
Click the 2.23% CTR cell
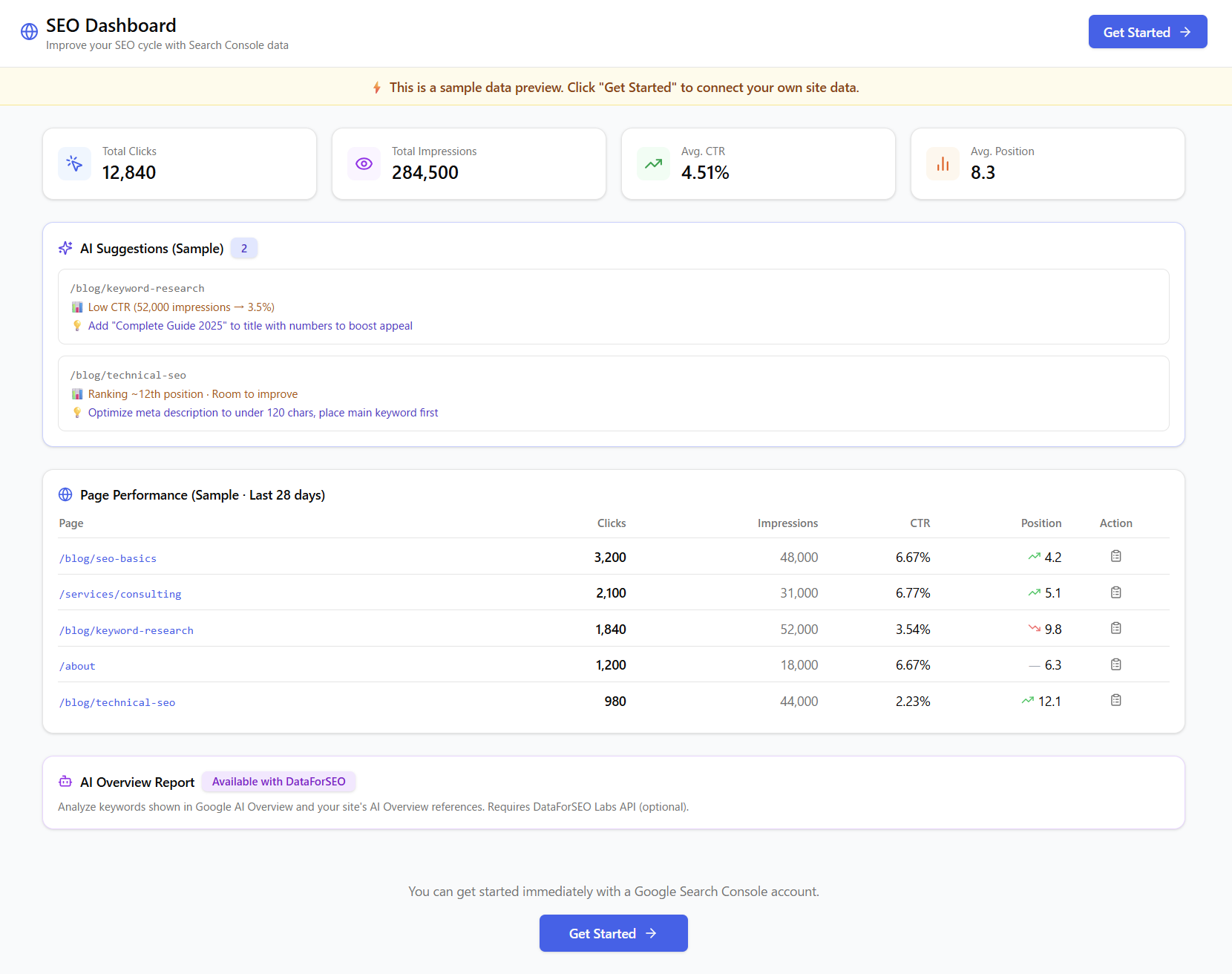[x=913, y=702]
